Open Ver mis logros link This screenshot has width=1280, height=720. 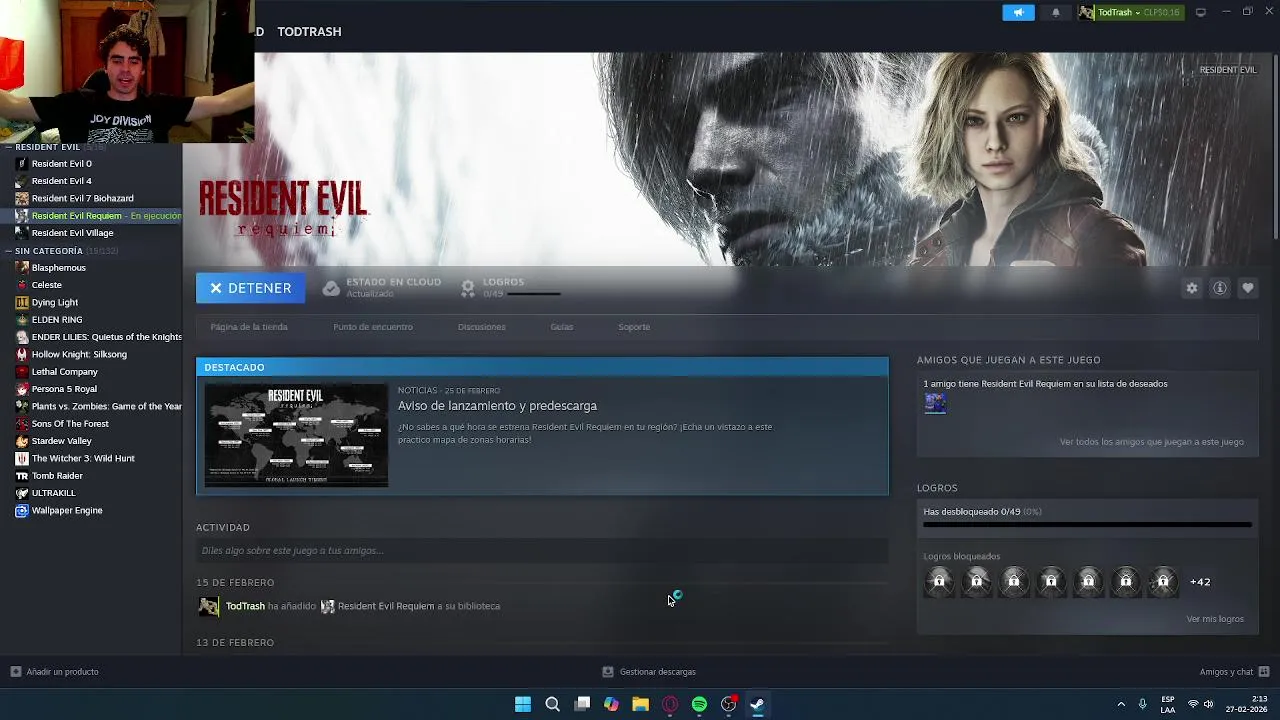(1215, 619)
